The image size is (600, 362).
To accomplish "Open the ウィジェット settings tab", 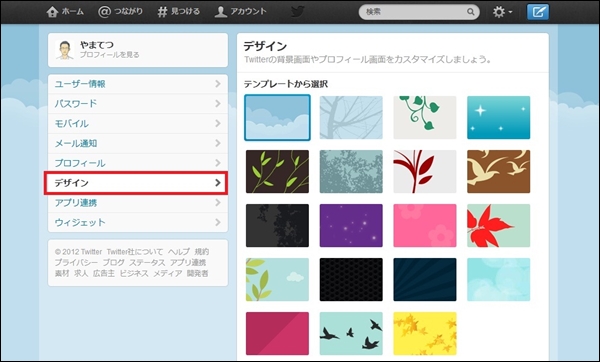I will pos(138,222).
